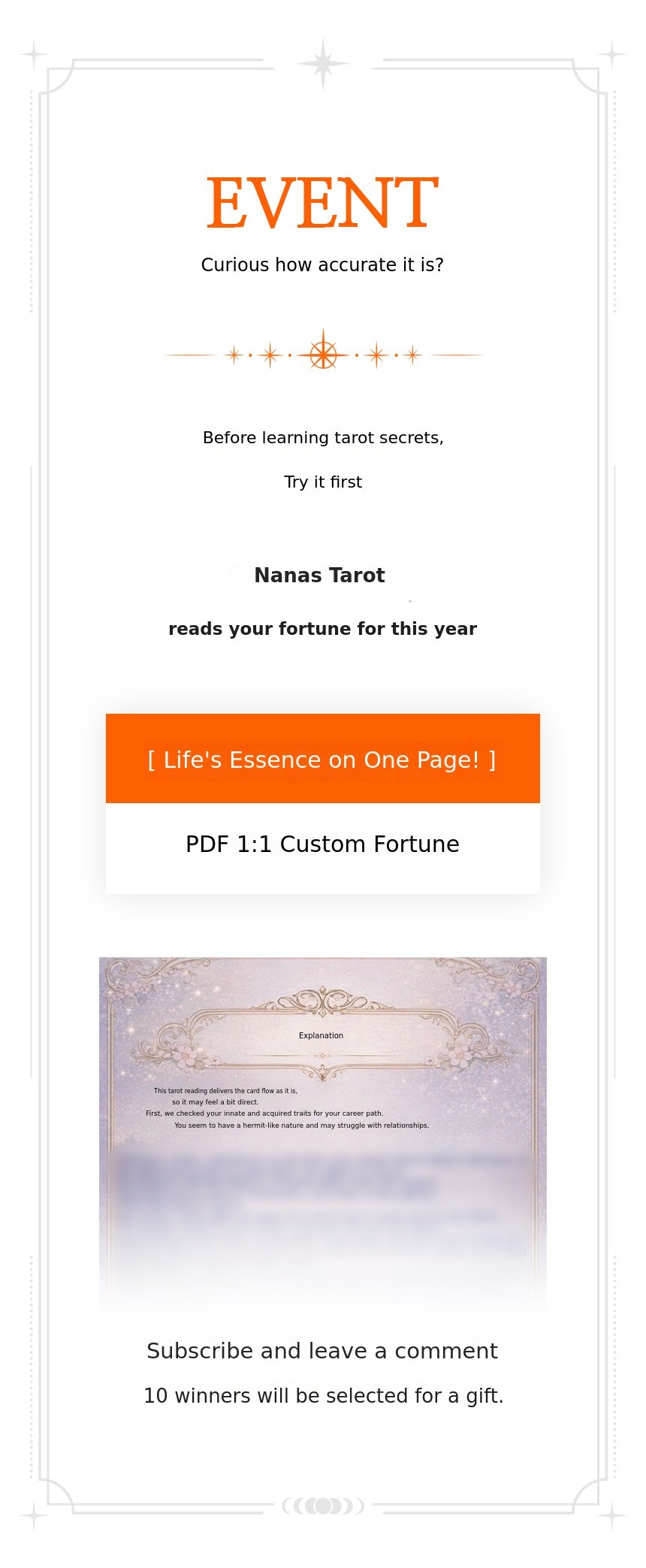Click the "Explanation" label in the tarot preview

click(321, 1035)
